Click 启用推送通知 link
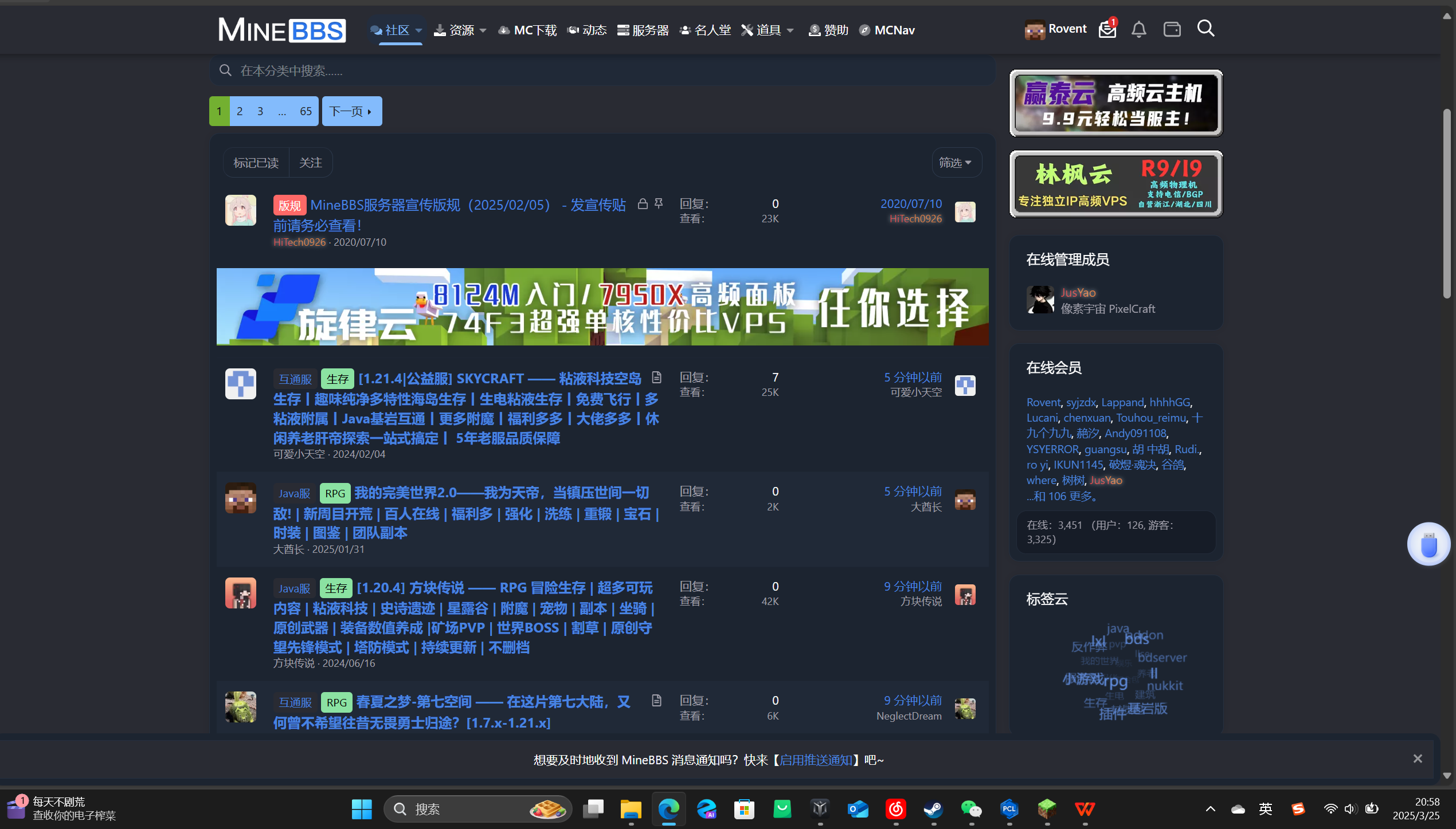The image size is (1456, 829). 816,760
